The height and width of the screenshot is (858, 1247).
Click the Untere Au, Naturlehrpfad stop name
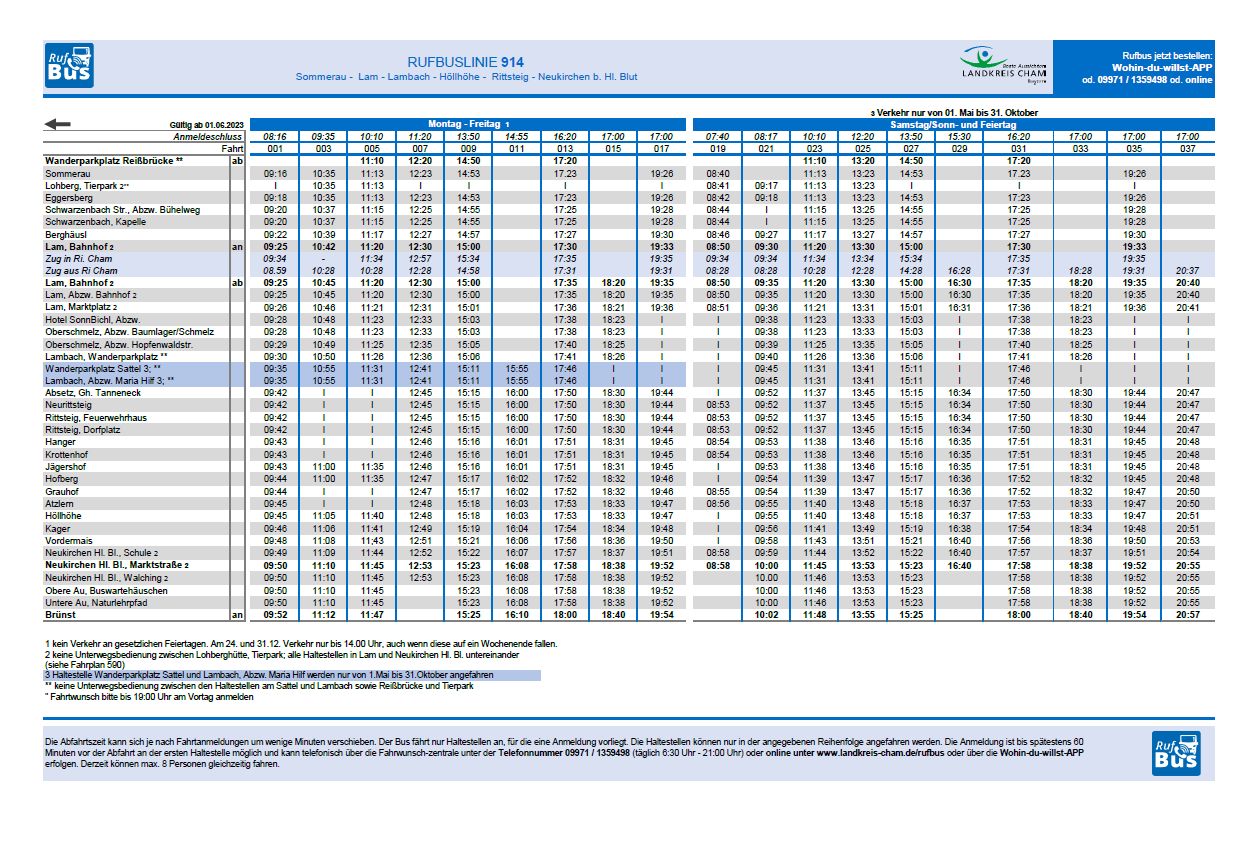click(x=98, y=602)
